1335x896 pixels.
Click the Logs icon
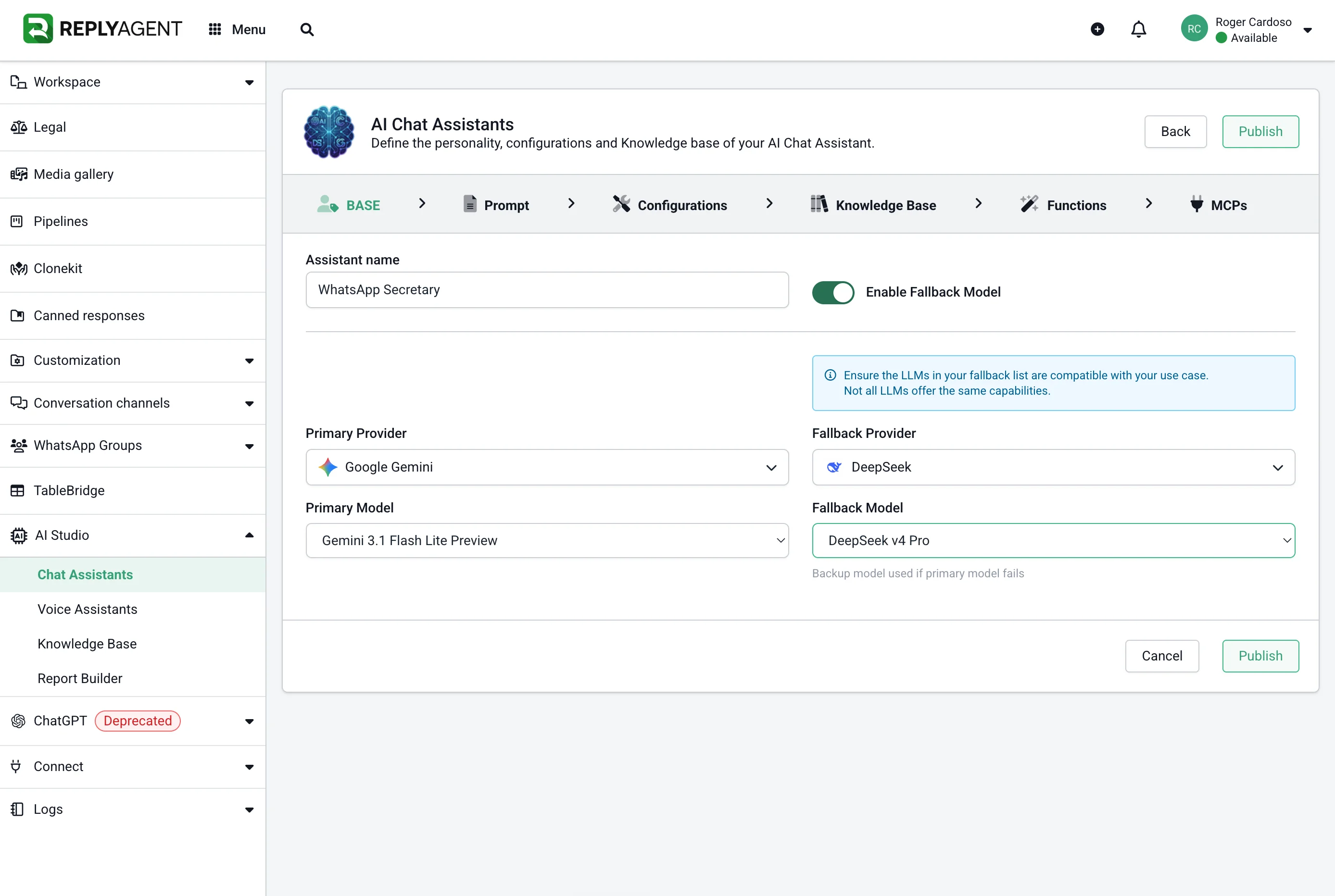[17, 809]
